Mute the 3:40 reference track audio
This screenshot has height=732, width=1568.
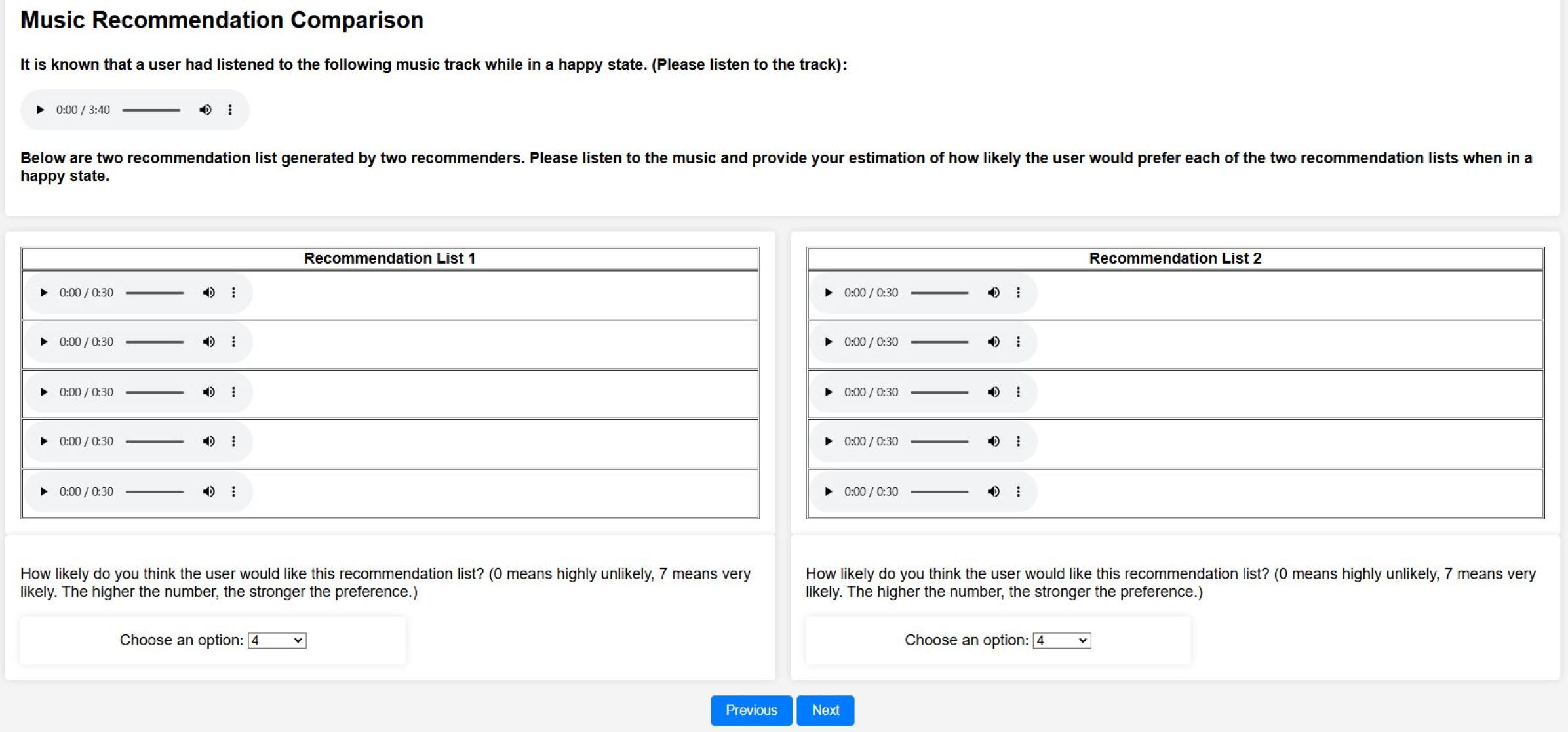(x=205, y=110)
